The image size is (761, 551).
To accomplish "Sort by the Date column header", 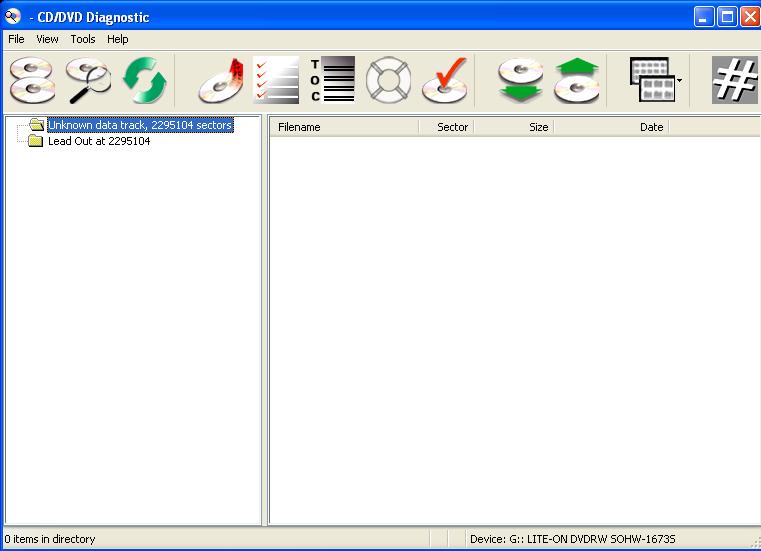I will [612, 127].
